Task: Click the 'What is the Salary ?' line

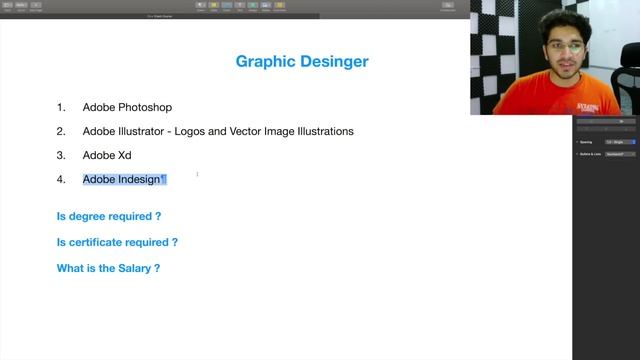Action: pos(108,268)
